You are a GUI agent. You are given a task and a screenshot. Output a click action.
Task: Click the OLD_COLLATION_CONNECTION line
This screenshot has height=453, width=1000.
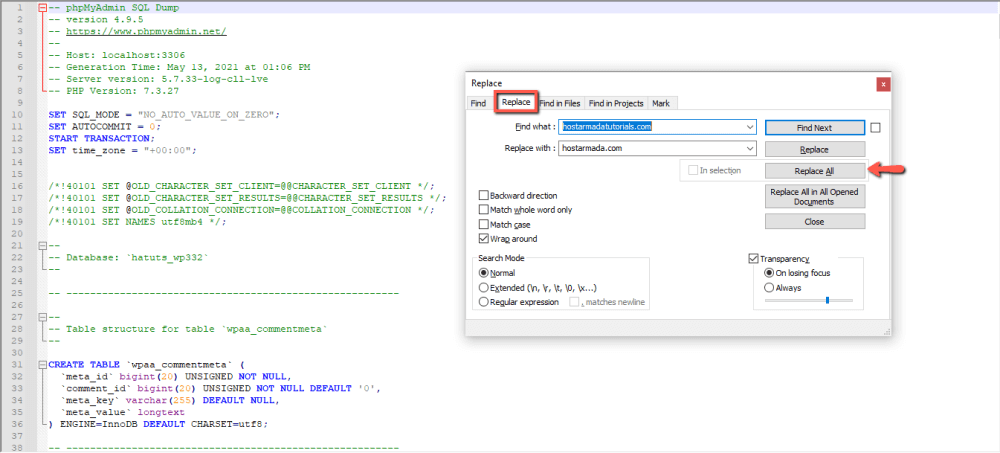[241, 210]
